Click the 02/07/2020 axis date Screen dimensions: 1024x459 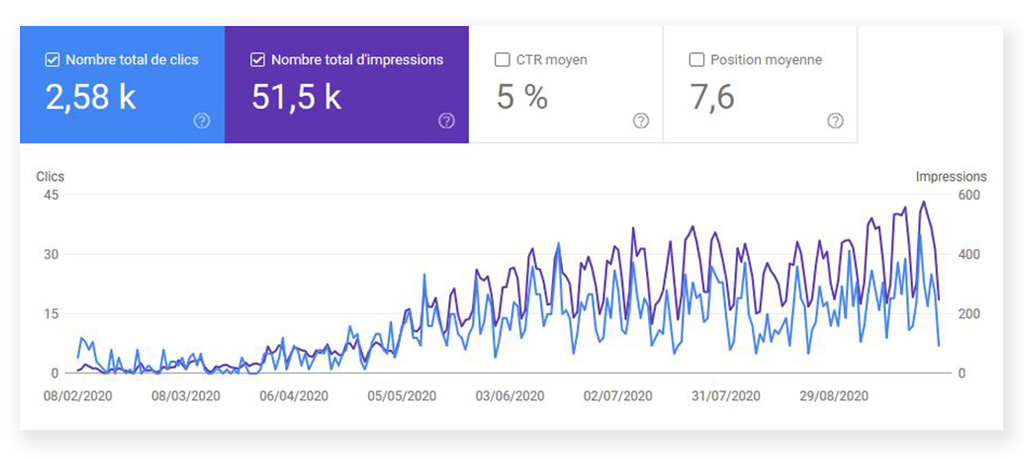[618, 396]
